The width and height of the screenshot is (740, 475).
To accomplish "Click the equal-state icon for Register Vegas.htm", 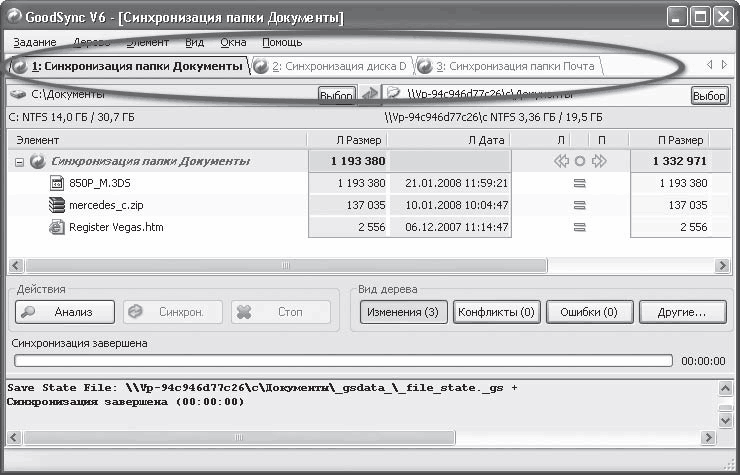I will click(x=580, y=227).
